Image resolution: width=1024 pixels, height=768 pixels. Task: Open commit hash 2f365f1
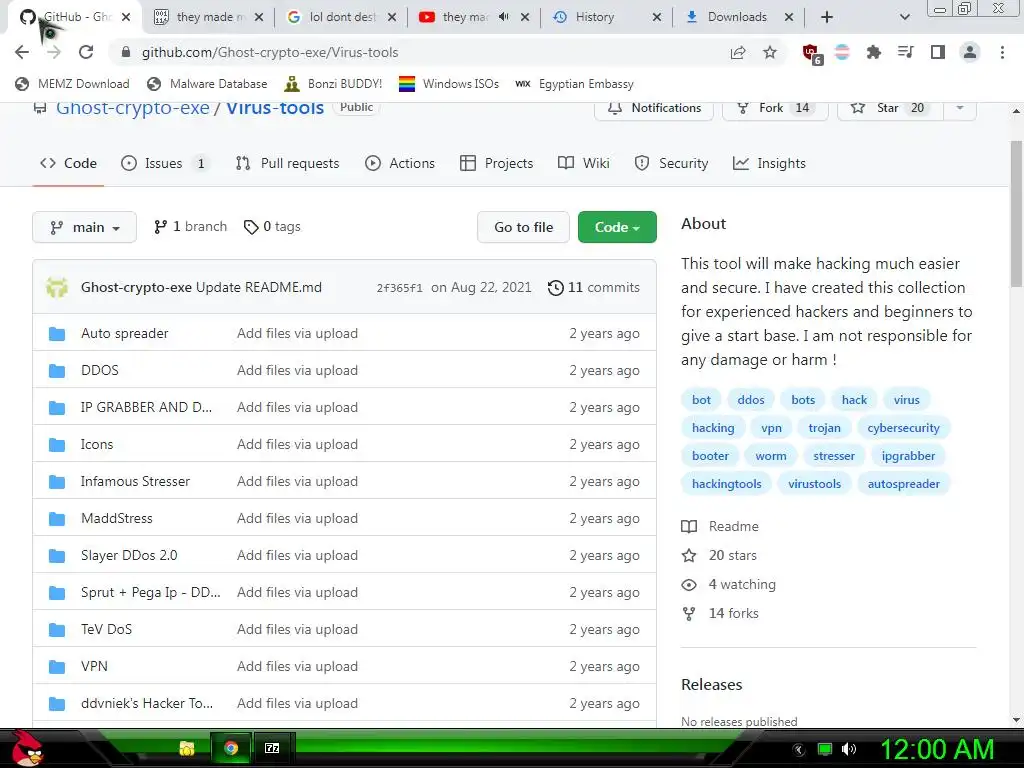pyautogui.click(x=399, y=288)
